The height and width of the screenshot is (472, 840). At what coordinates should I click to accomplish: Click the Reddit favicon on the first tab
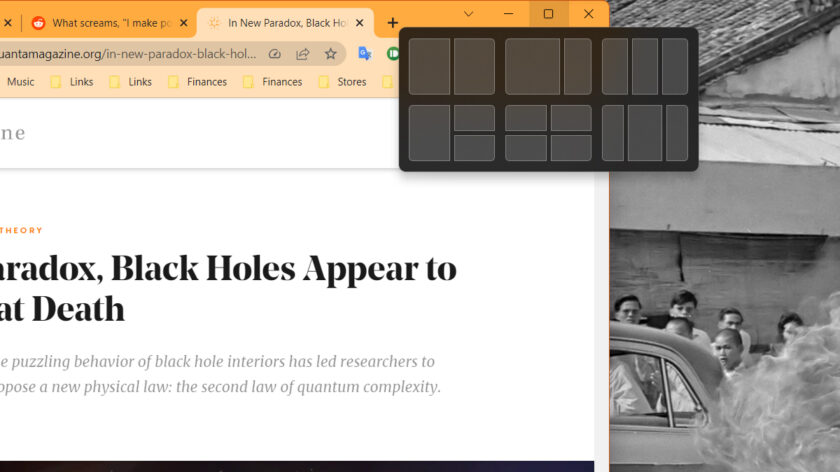point(39,23)
